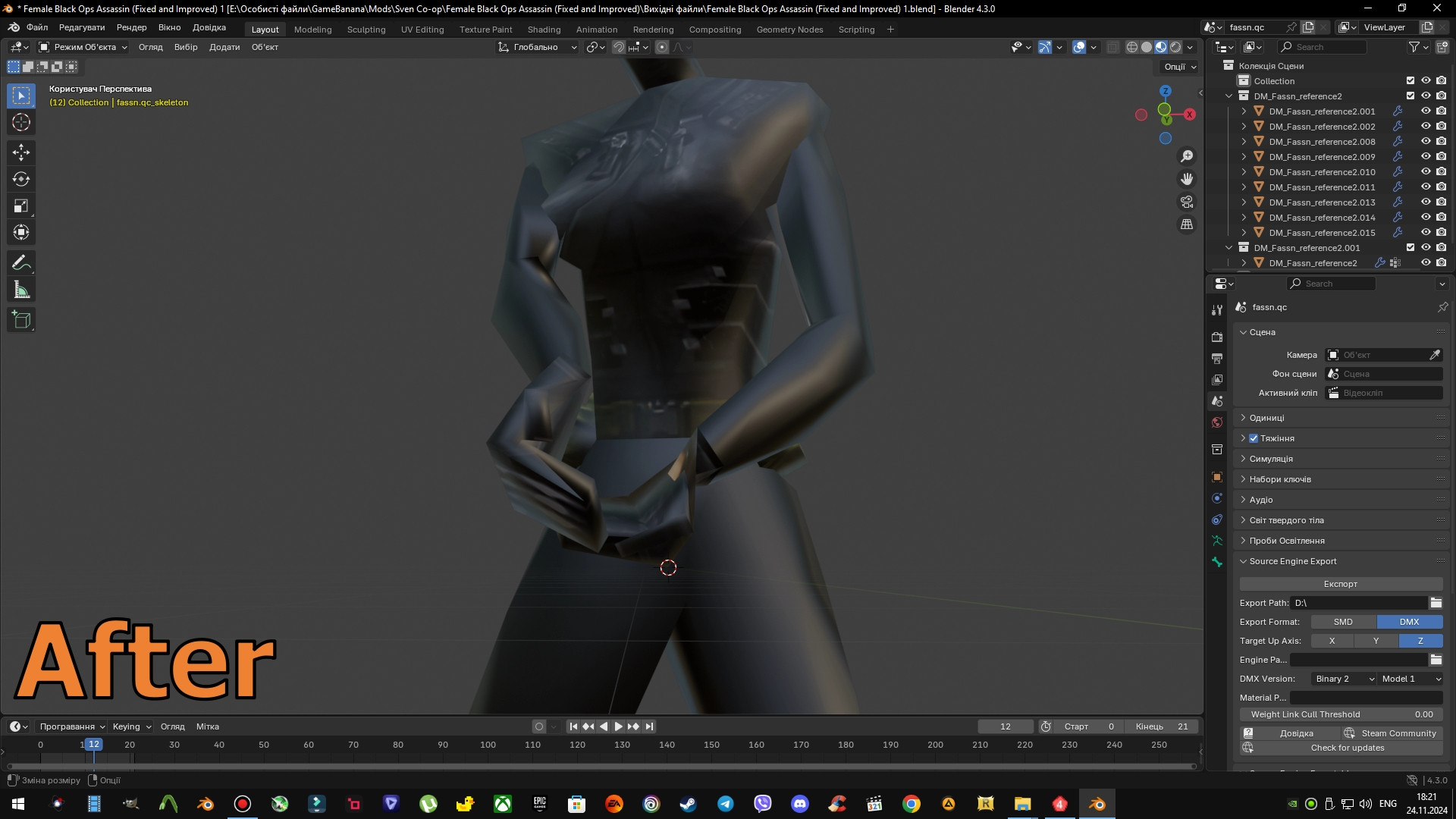Screen dimensions: 1456x819
Task: Switch to orthographic grid view icon
Action: click(x=1187, y=224)
